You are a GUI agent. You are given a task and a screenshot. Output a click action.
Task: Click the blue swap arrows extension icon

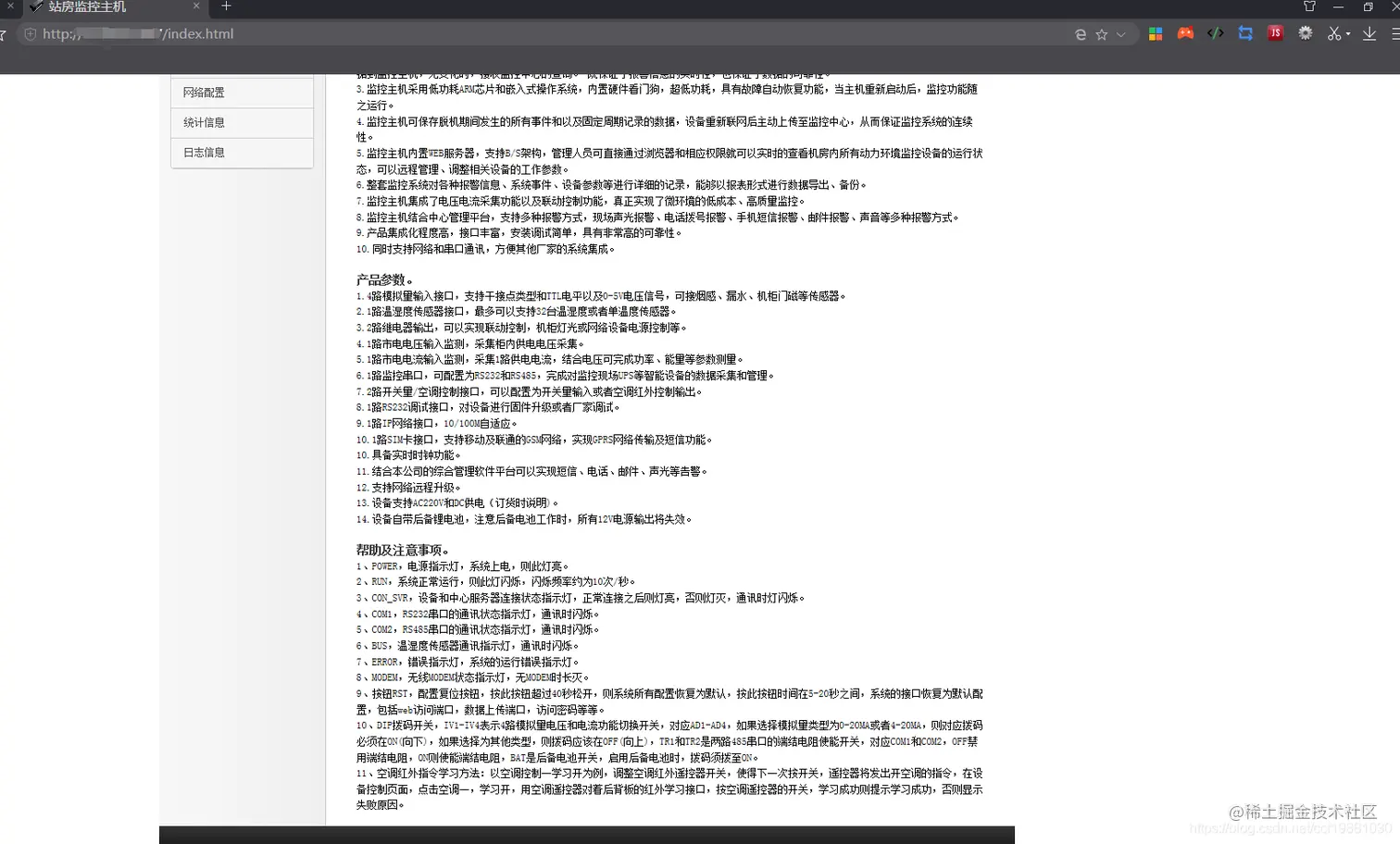pyautogui.click(x=1245, y=33)
